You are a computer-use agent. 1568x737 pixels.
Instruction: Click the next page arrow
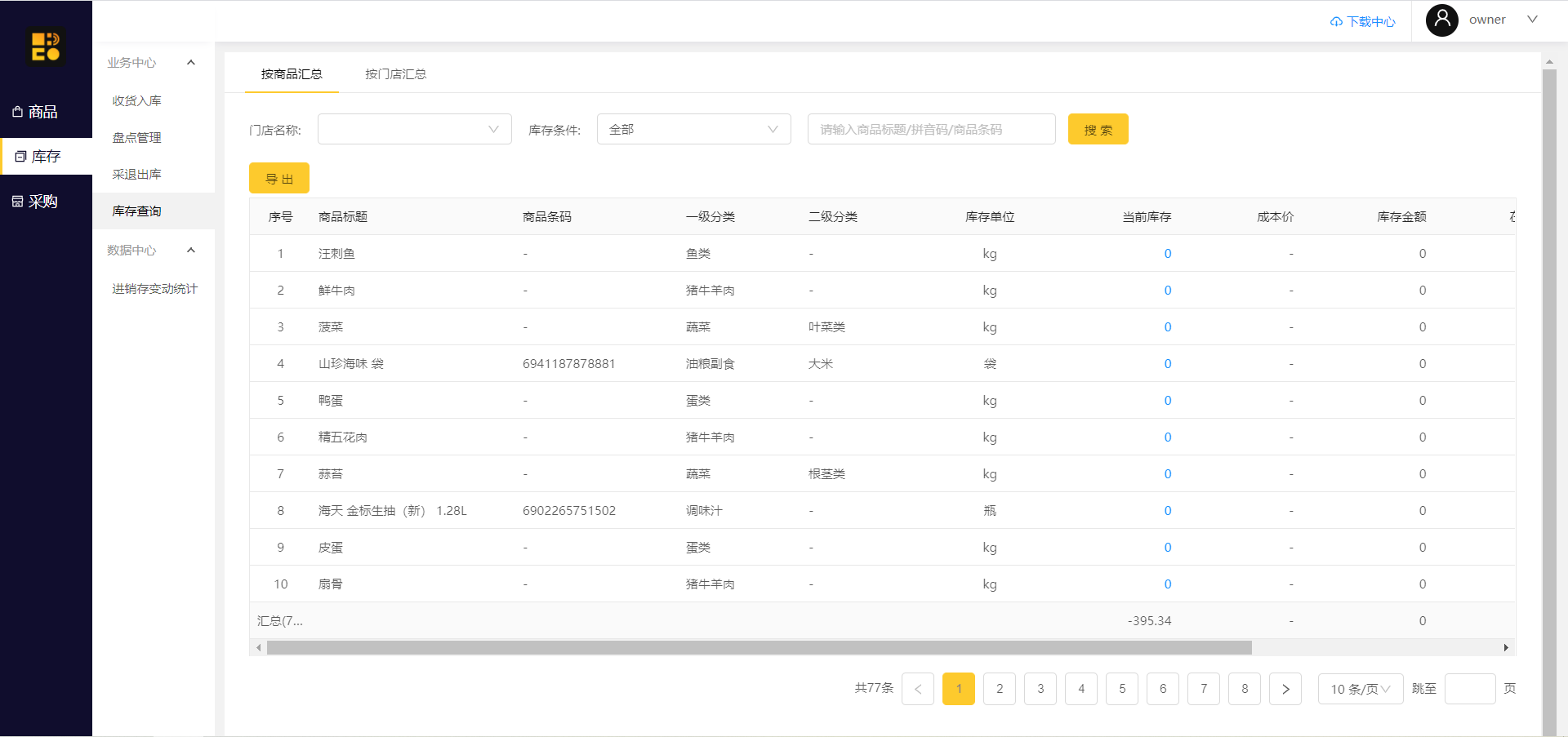pyautogui.click(x=1285, y=689)
